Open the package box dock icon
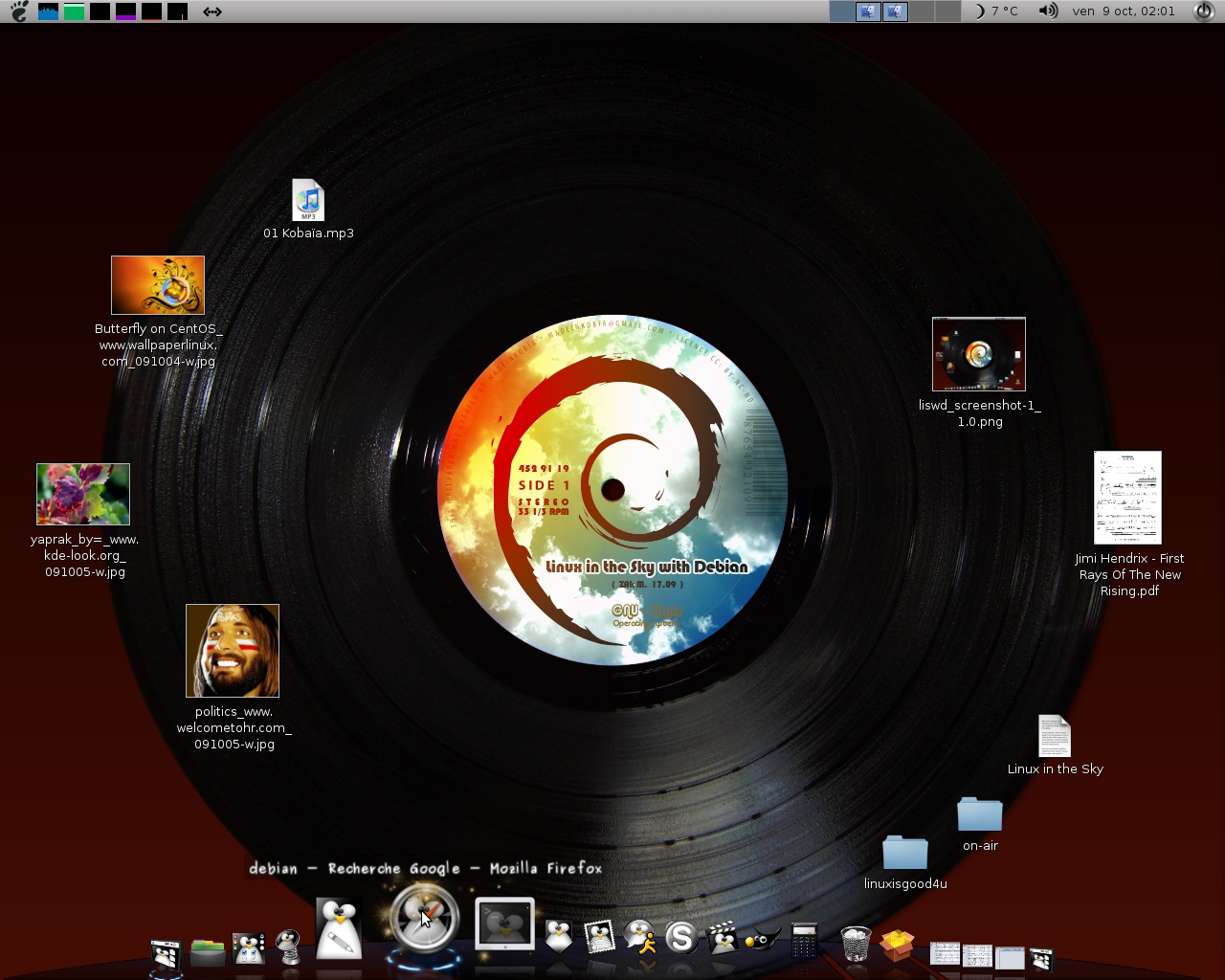The width and height of the screenshot is (1225, 980). pos(897,945)
